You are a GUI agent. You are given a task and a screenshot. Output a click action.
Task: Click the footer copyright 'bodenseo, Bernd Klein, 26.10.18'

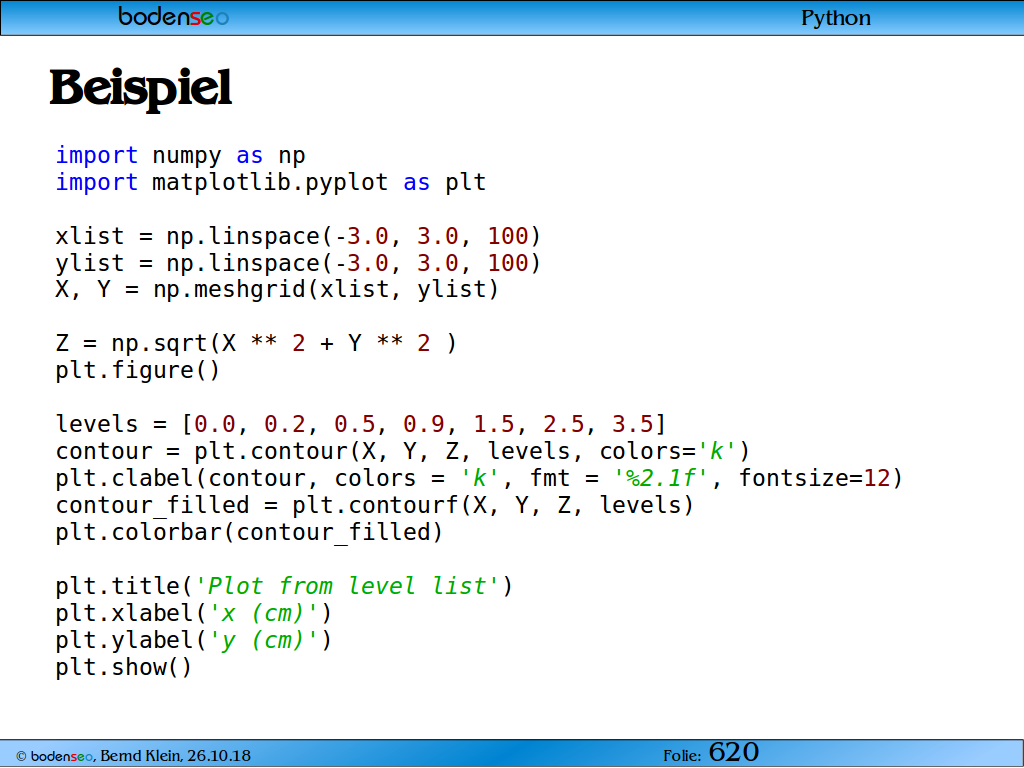point(133,756)
